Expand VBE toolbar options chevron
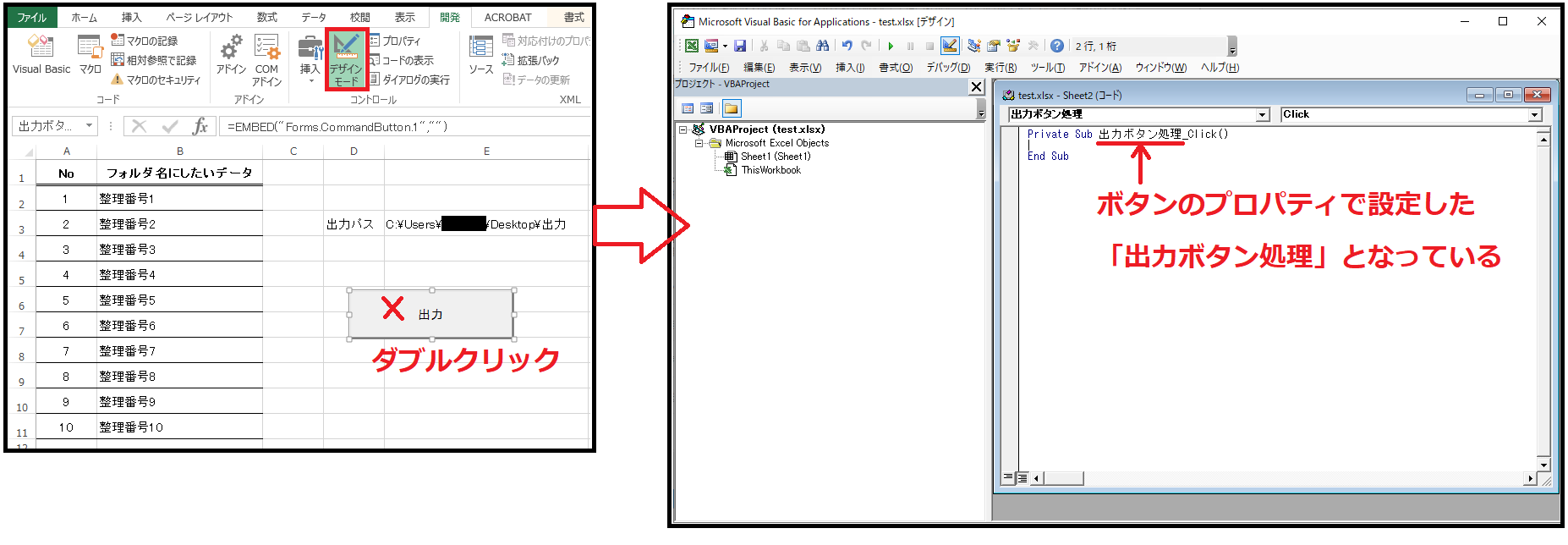This screenshot has height=545, width=1568. point(1232,47)
